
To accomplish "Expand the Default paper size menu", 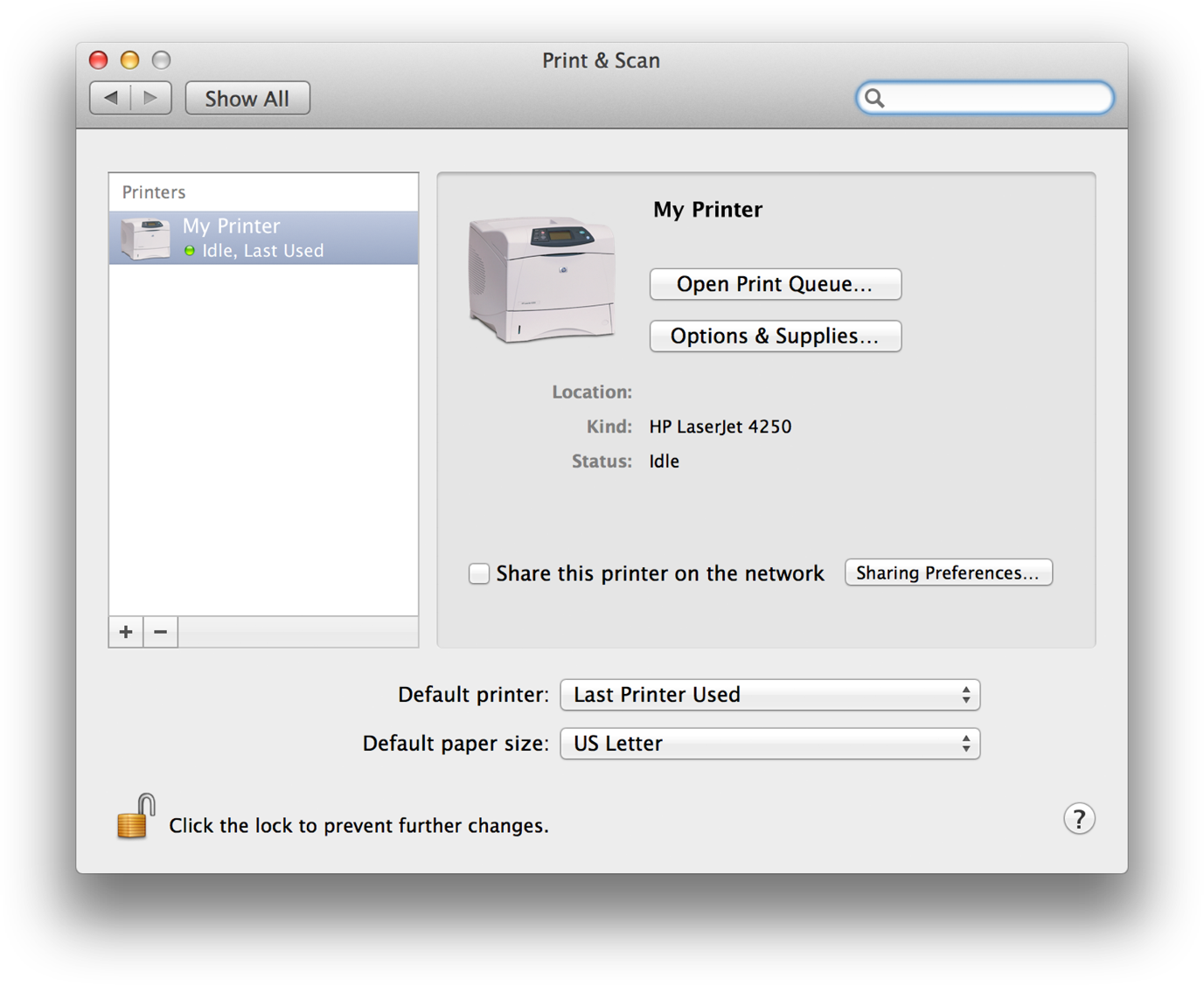I will [x=769, y=744].
